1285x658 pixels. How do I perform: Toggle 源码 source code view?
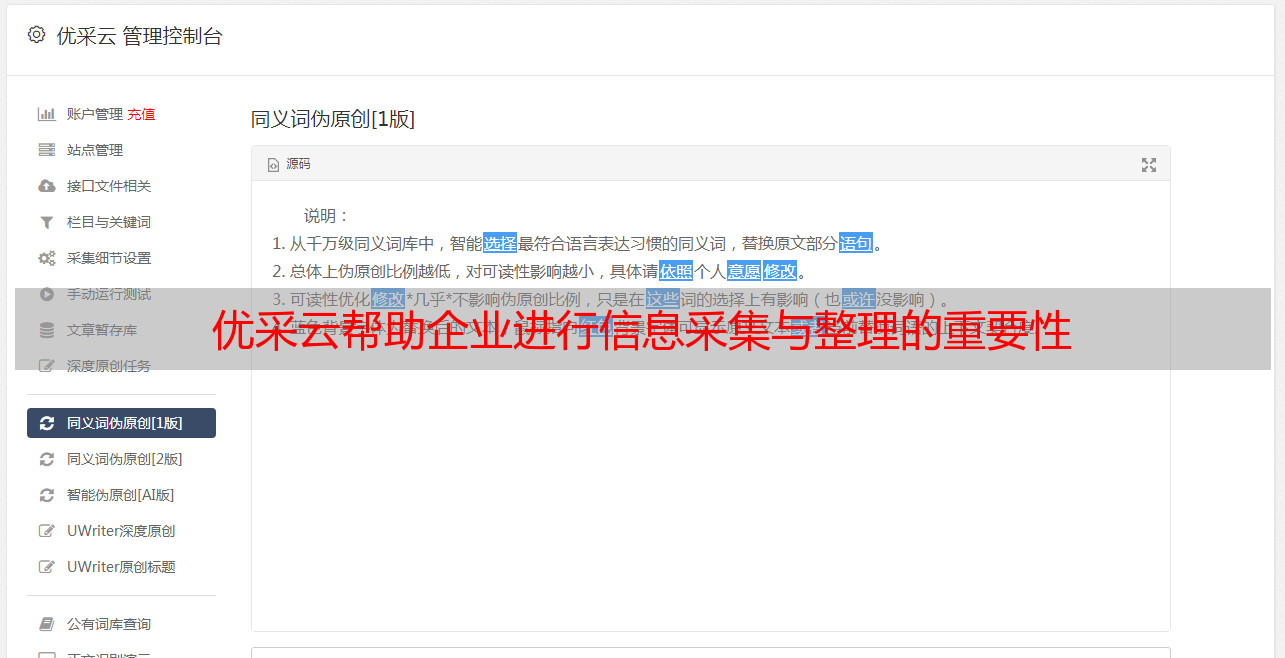(289, 164)
